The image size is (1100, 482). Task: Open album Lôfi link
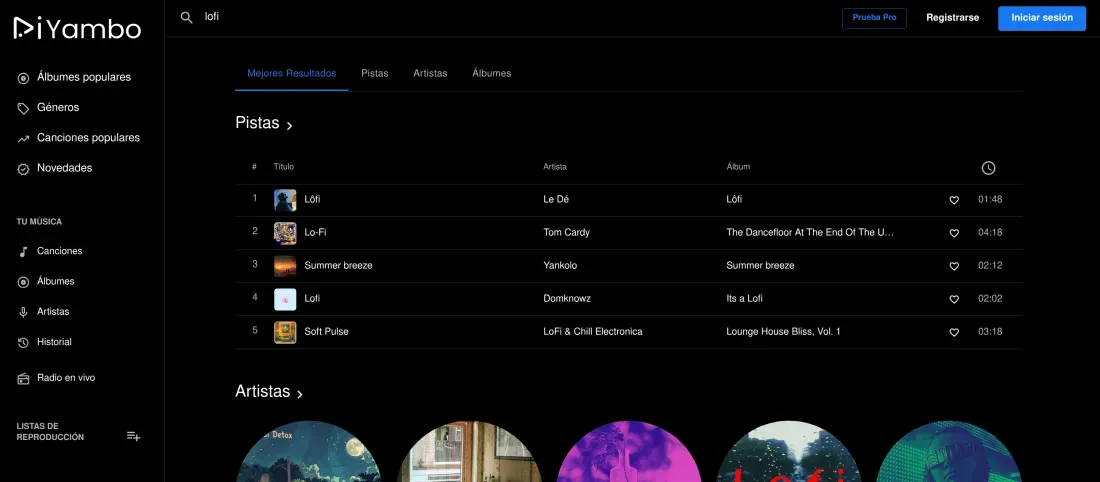point(734,199)
